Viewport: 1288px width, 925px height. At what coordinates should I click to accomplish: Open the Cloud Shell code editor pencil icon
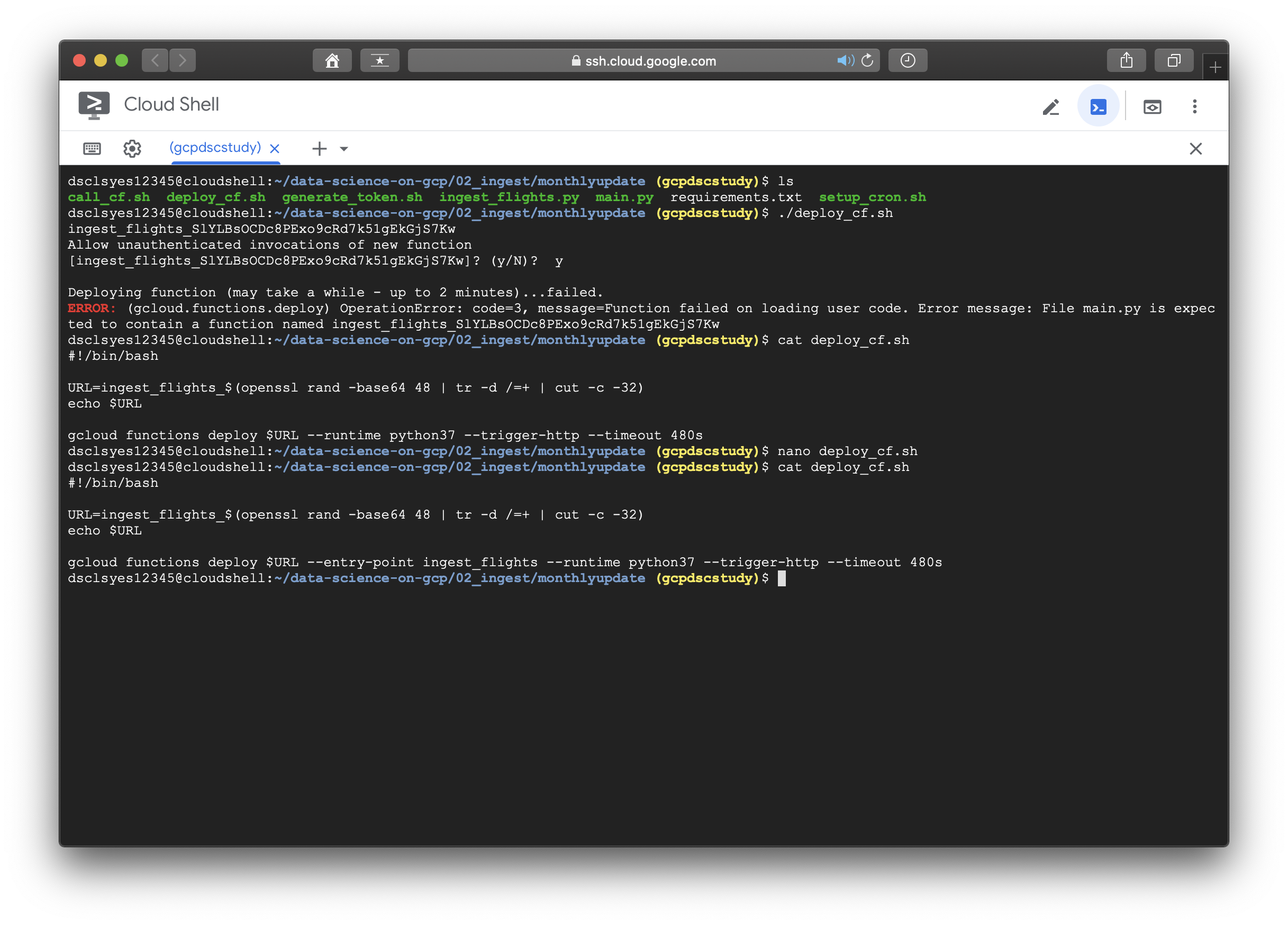[1050, 107]
